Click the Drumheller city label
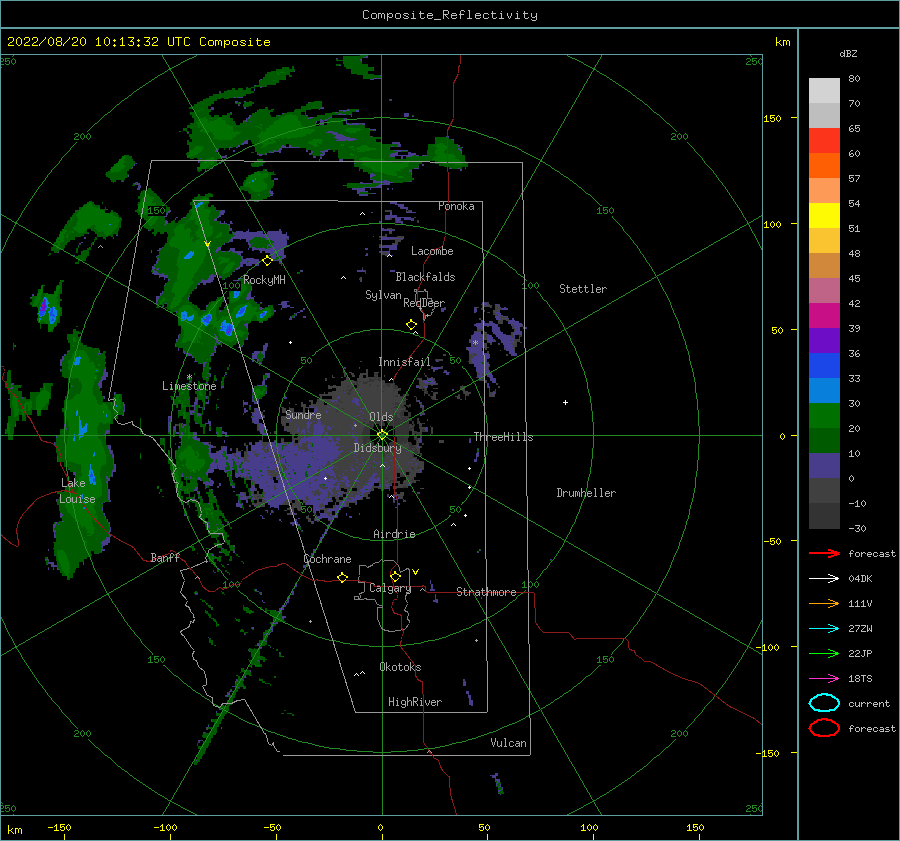Viewport: 900px width, 841px height. [586, 493]
